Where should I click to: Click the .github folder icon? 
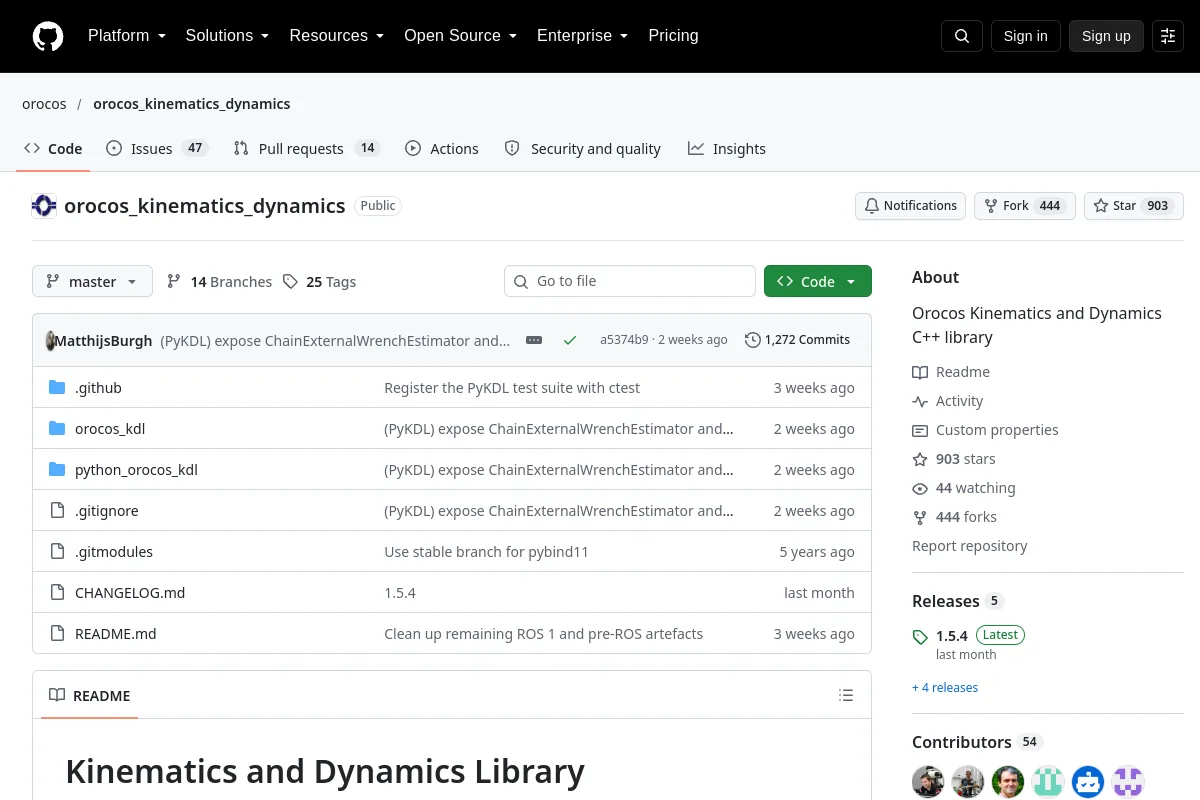pyautogui.click(x=57, y=388)
